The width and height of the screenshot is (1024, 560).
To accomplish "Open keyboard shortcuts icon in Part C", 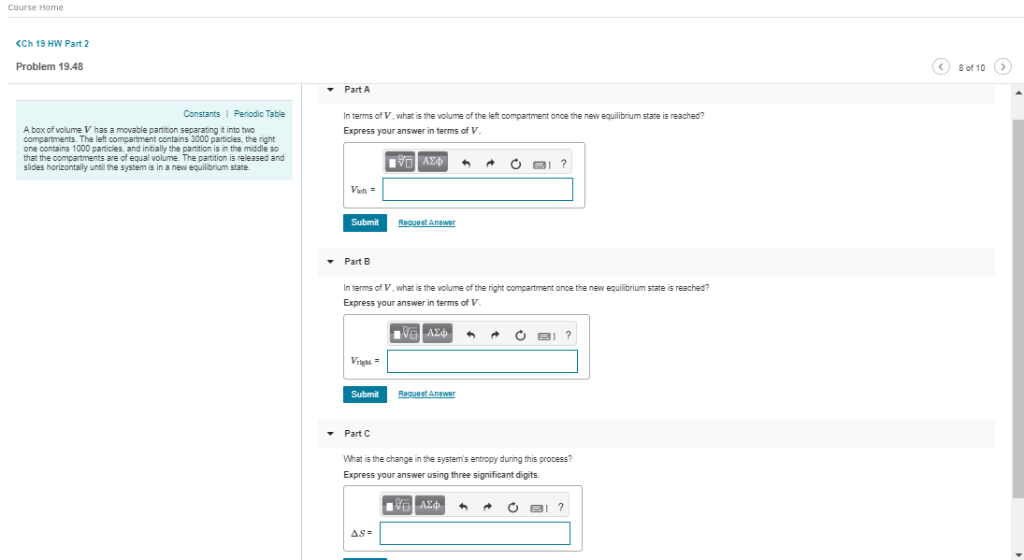I will (x=539, y=508).
